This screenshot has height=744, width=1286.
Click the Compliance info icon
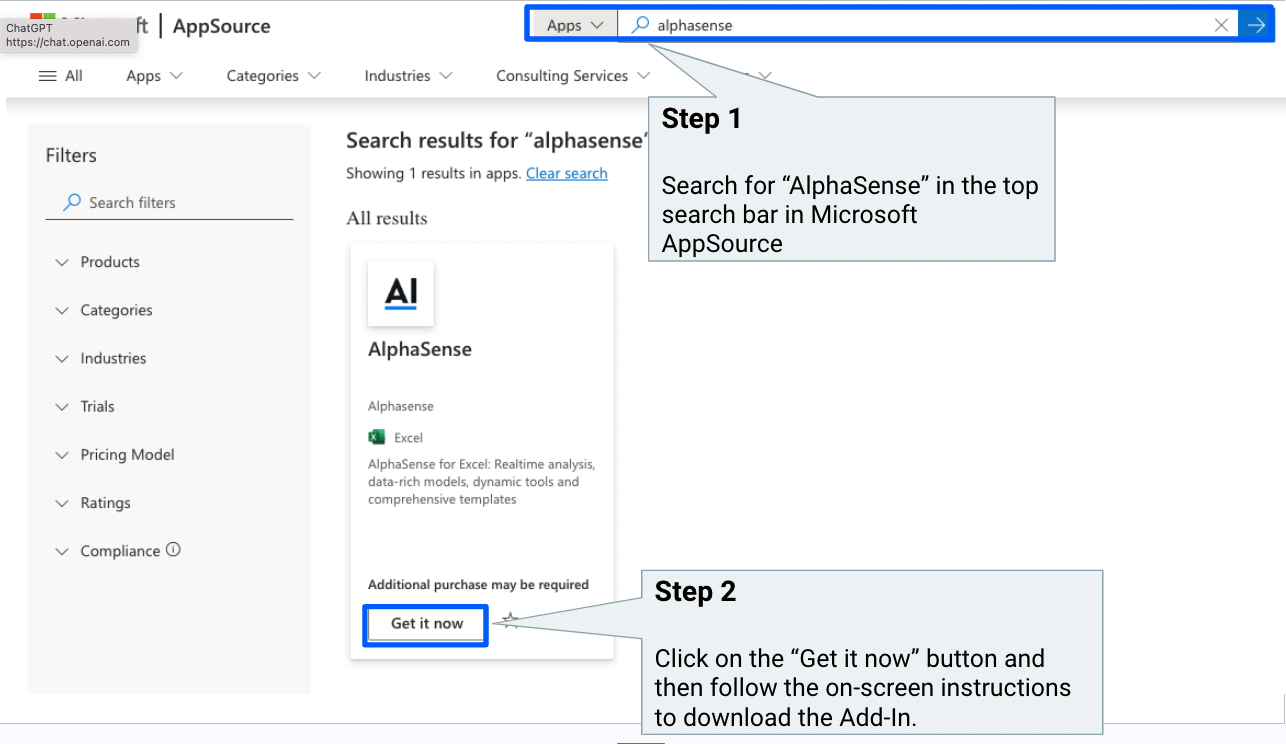tap(173, 549)
